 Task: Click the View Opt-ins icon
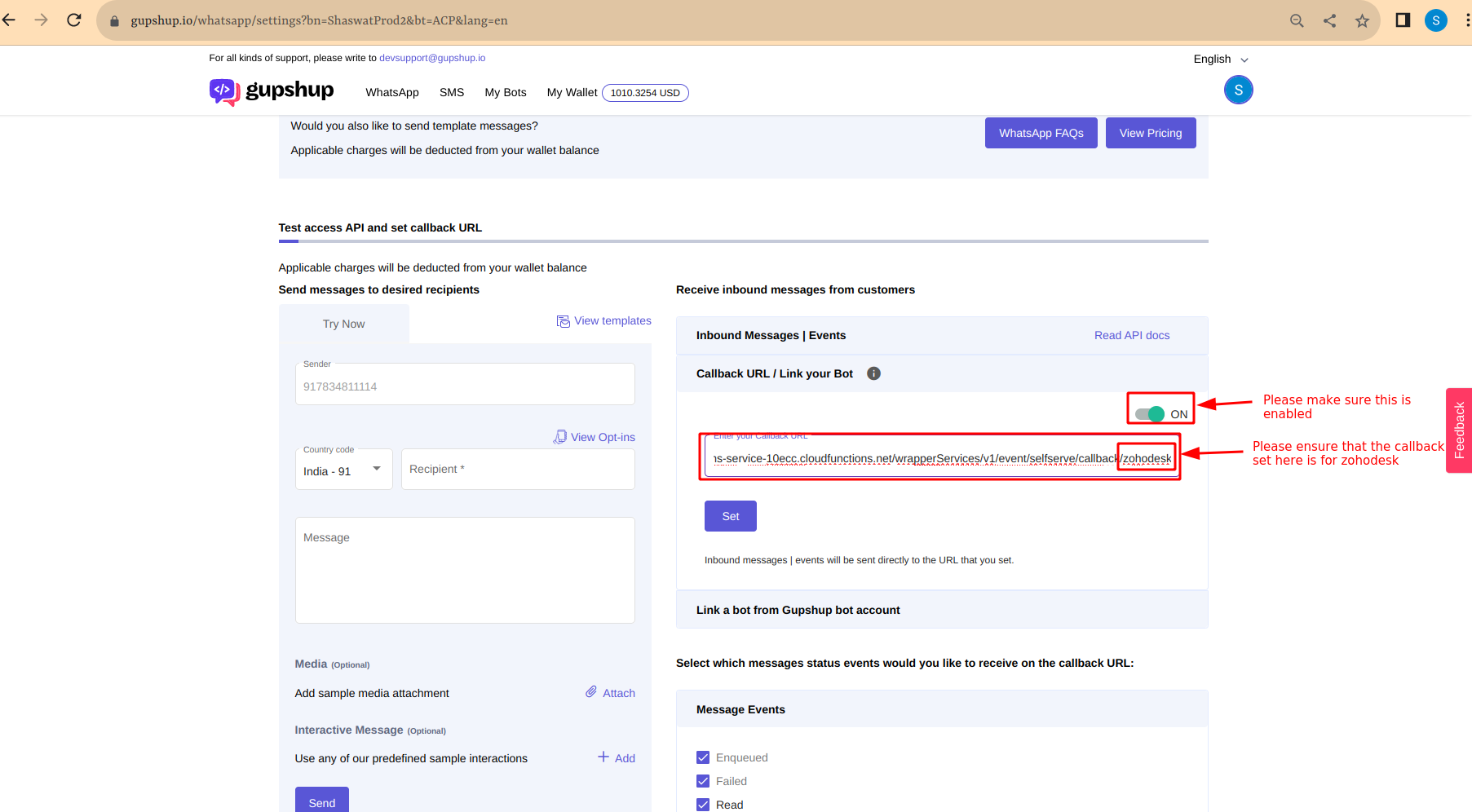[x=560, y=437]
